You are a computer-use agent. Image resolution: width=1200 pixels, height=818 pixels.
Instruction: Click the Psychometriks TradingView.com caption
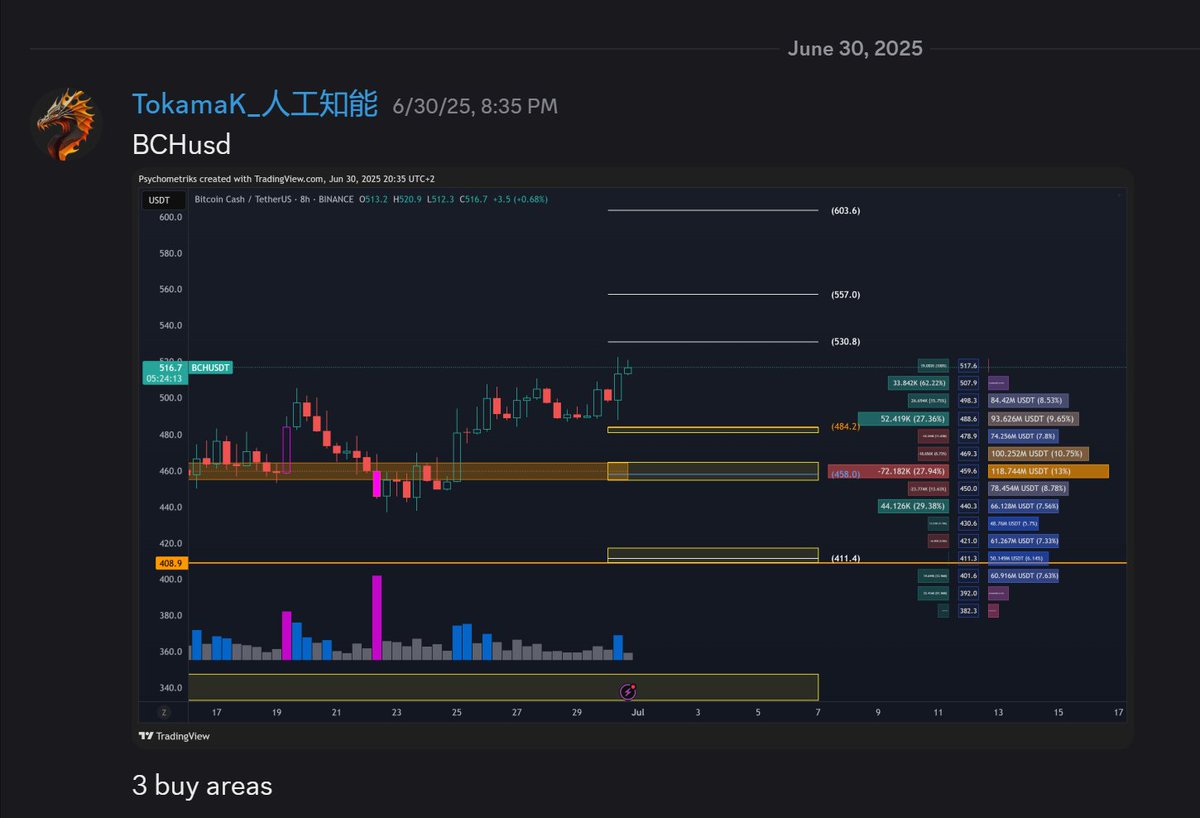pyautogui.click(x=286, y=179)
